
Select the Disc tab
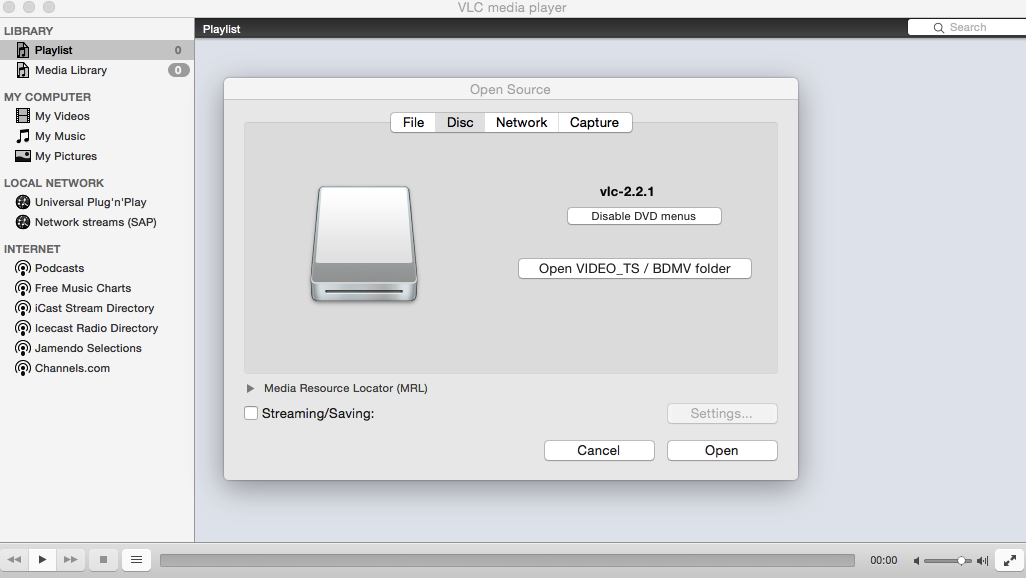pyautogui.click(x=460, y=122)
